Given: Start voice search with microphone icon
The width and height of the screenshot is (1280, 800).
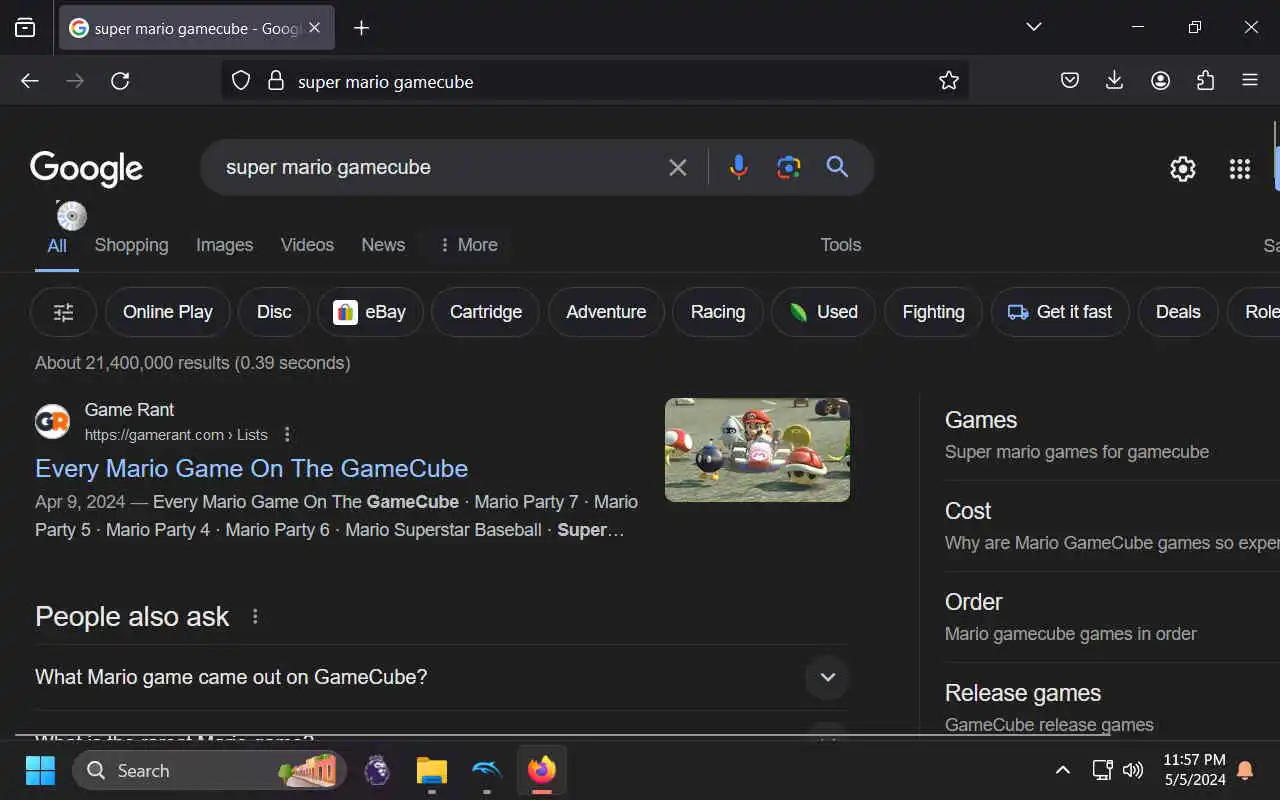Looking at the screenshot, I should tap(739, 167).
